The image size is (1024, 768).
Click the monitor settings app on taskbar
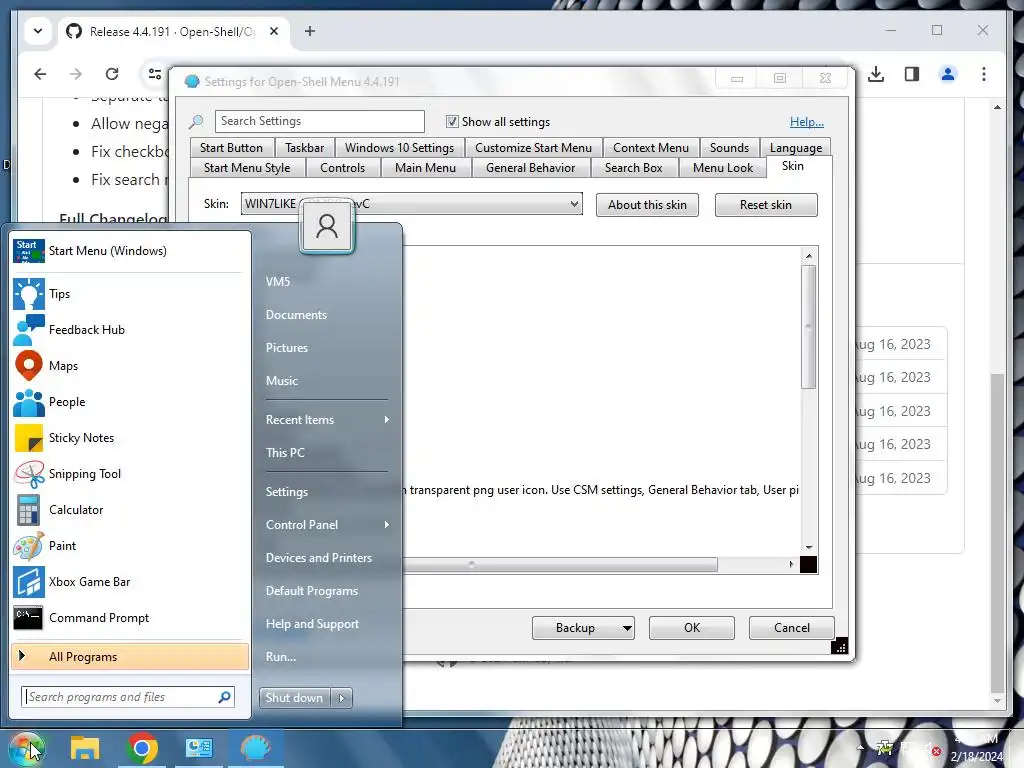point(199,748)
